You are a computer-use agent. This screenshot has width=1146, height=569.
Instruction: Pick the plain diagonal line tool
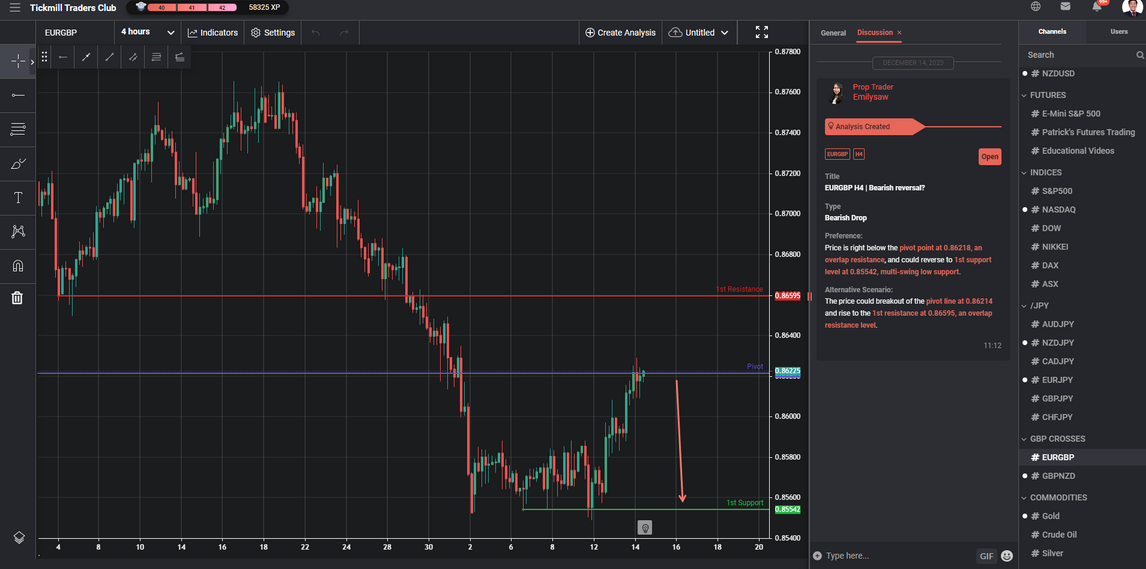(110, 56)
